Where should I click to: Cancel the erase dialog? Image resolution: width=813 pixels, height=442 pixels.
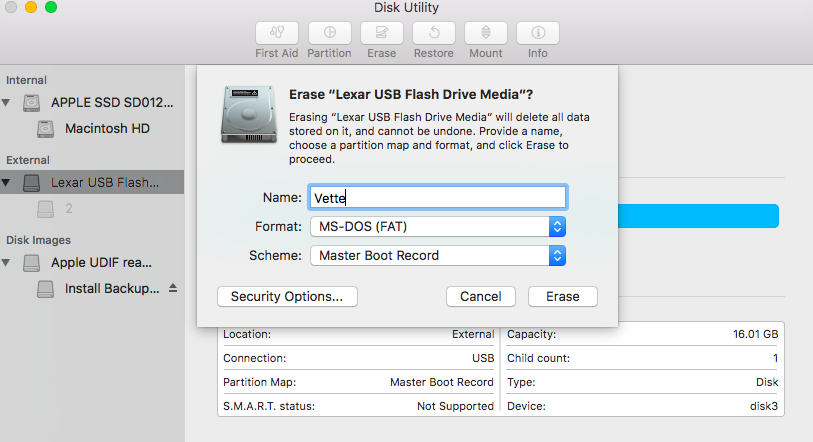(481, 297)
